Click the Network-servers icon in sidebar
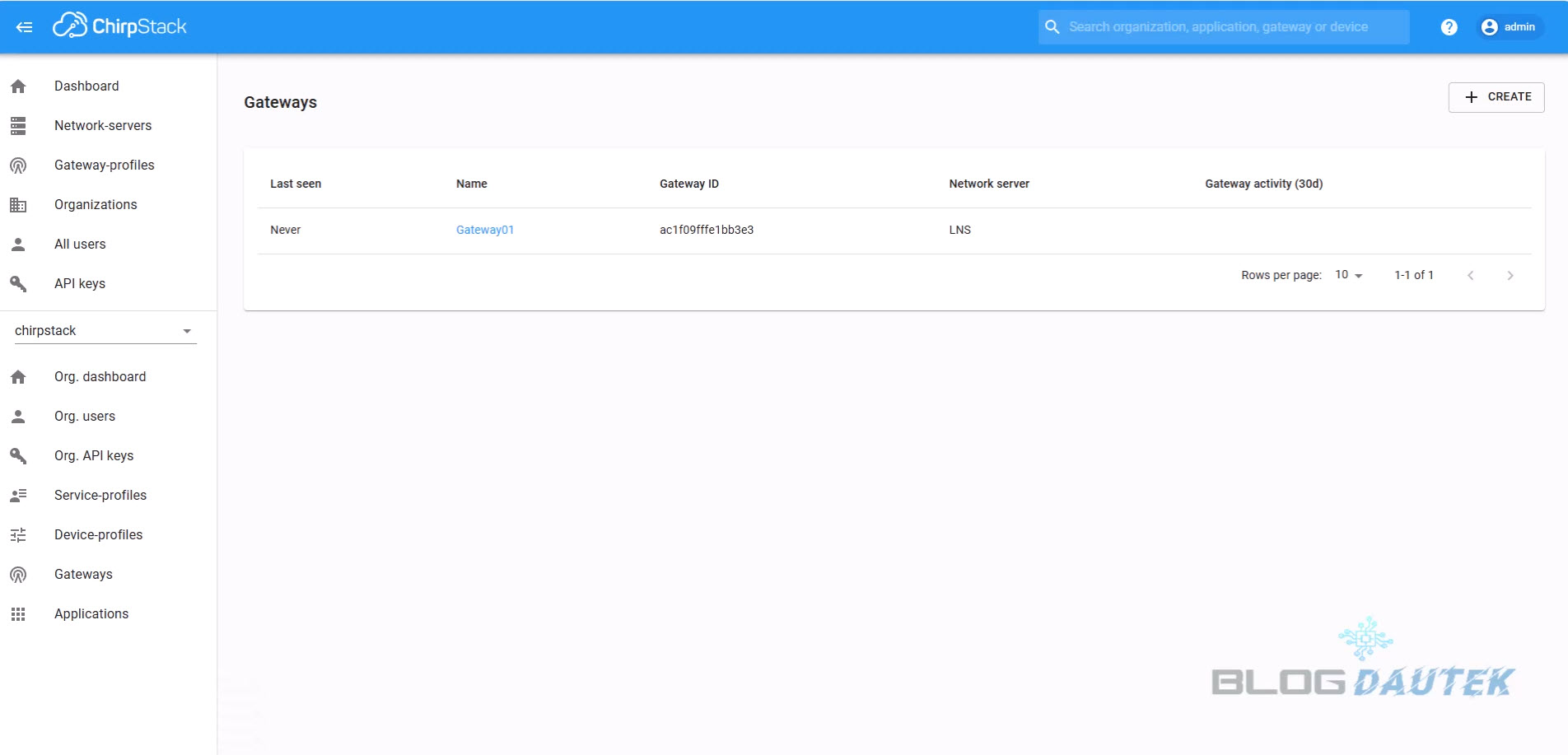Image resolution: width=1568 pixels, height=755 pixels. [x=18, y=126]
